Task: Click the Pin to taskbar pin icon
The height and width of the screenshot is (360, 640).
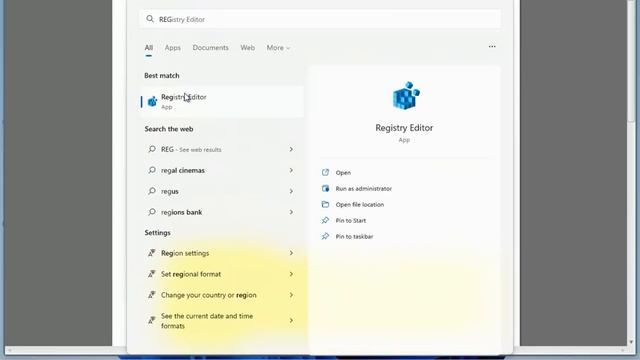Action: (325, 236)
